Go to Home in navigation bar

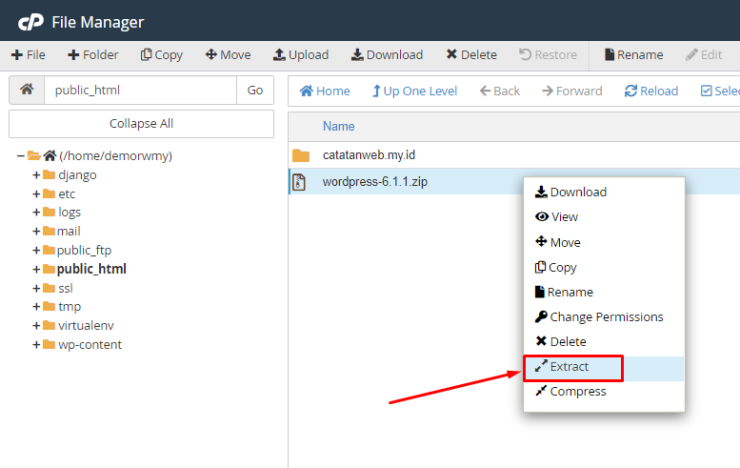(325, 91)
